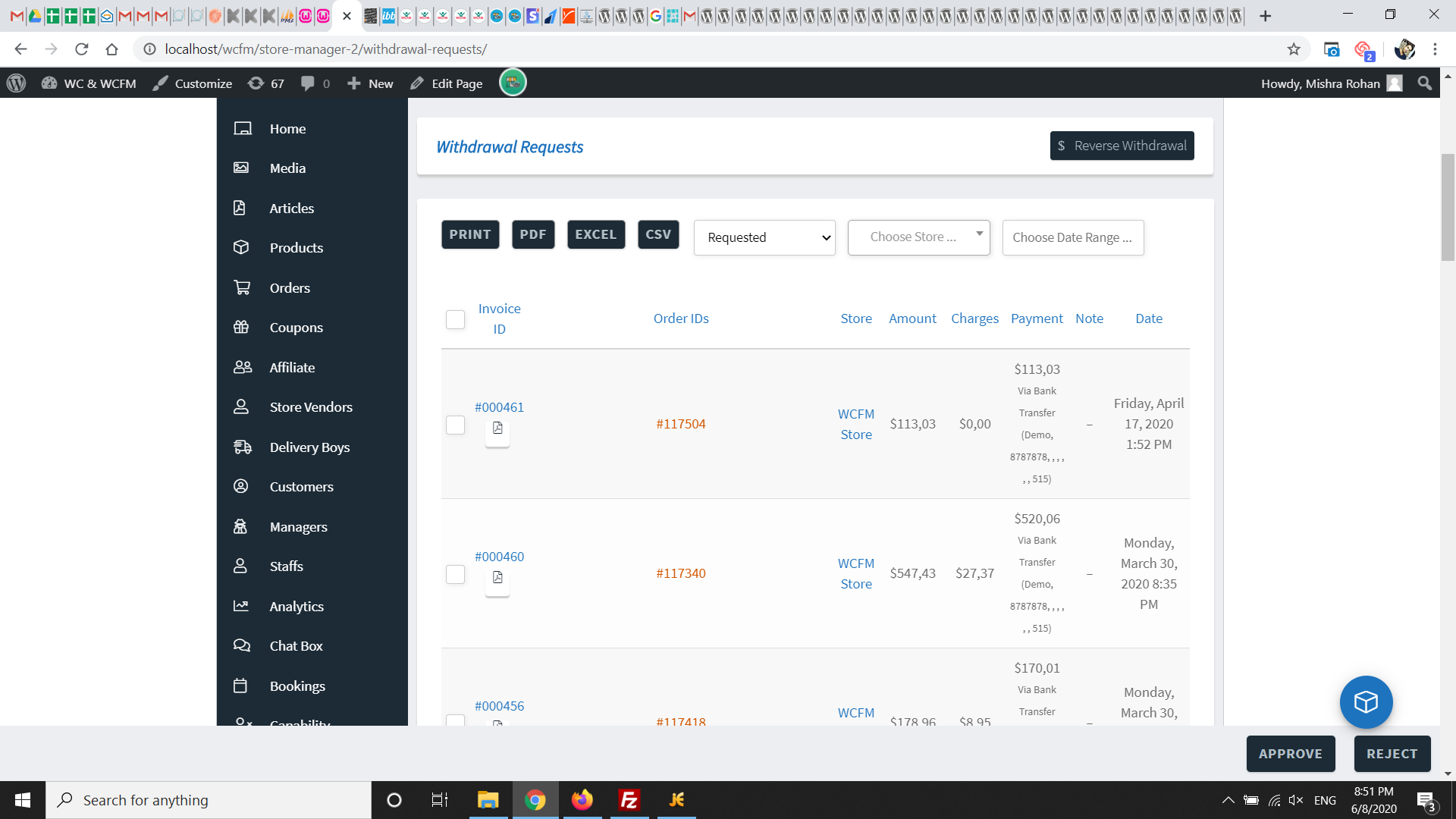Open the Choose Date Range field
Image resolution: width=1456 pixels, height=819 pixels.
(1073, 237)
